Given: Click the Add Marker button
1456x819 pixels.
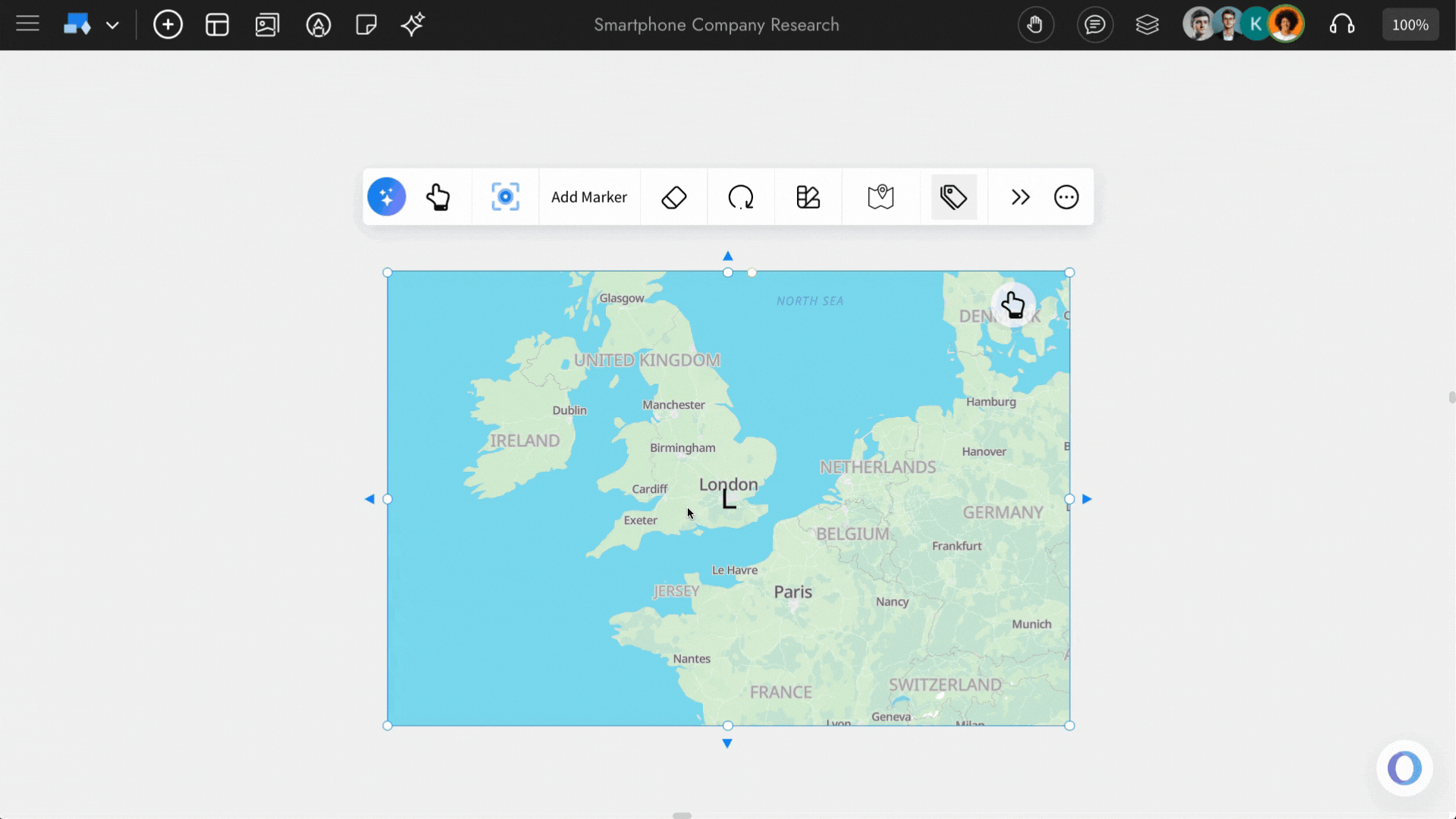Looking at the screenshot, I should click(589, 196).
